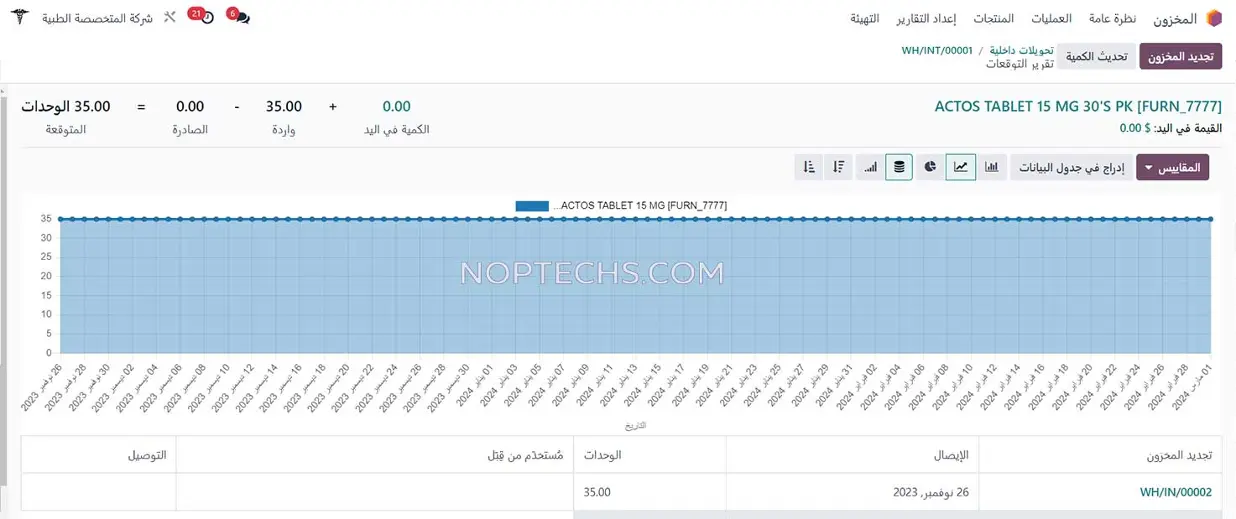Open the Odoo apps home icon
This screenshot has height=519, width=1236.
pyautogui.click(x=1214, y=18)
